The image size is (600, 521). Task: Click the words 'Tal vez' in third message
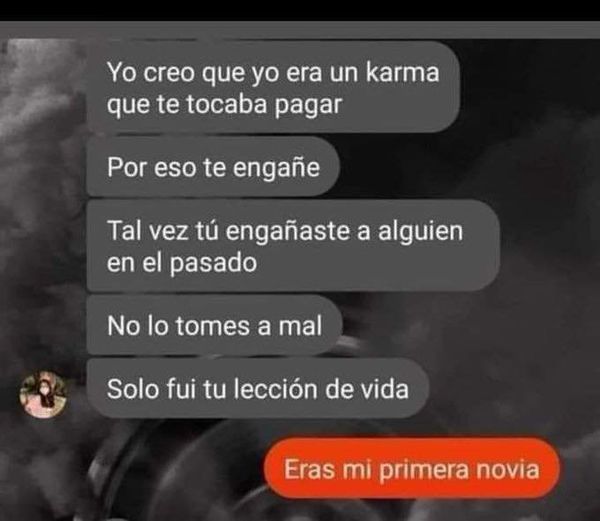pos(148,231)
